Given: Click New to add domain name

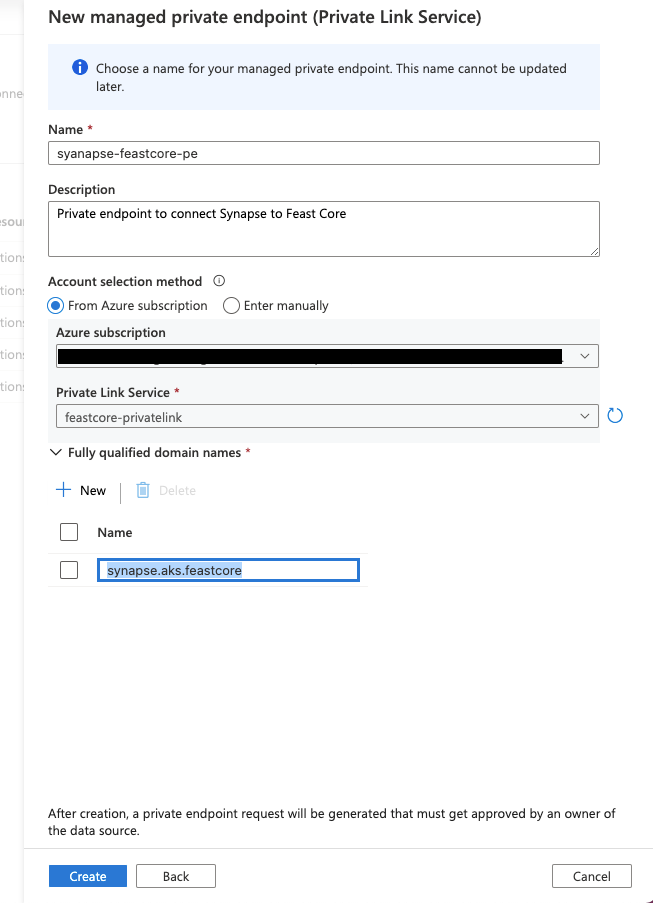Looking at the screenshot, I should coord(81,490).
